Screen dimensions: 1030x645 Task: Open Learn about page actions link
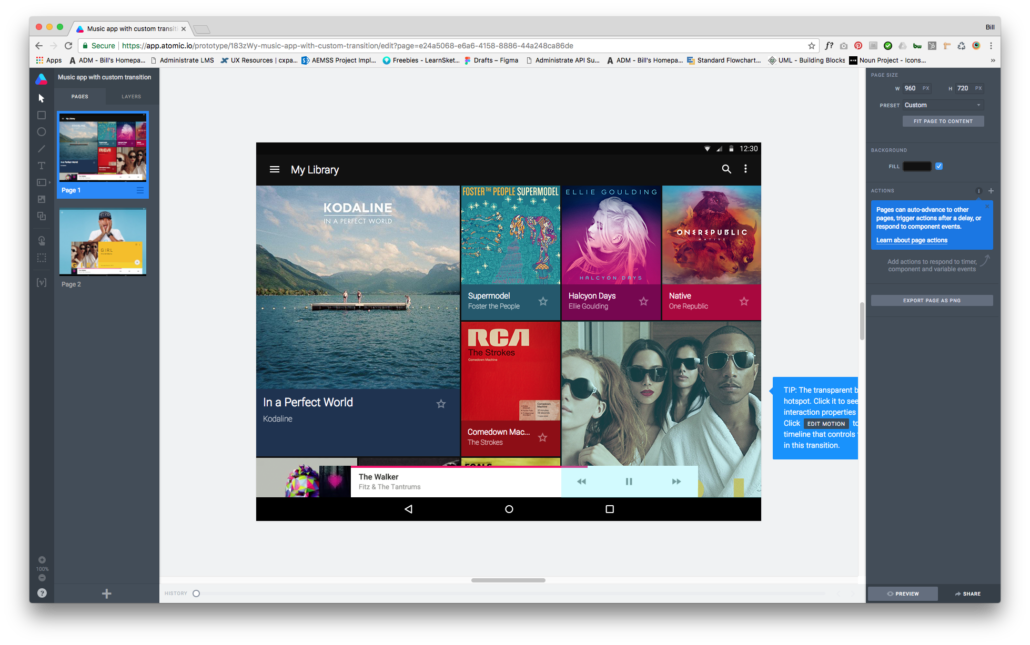912,240
